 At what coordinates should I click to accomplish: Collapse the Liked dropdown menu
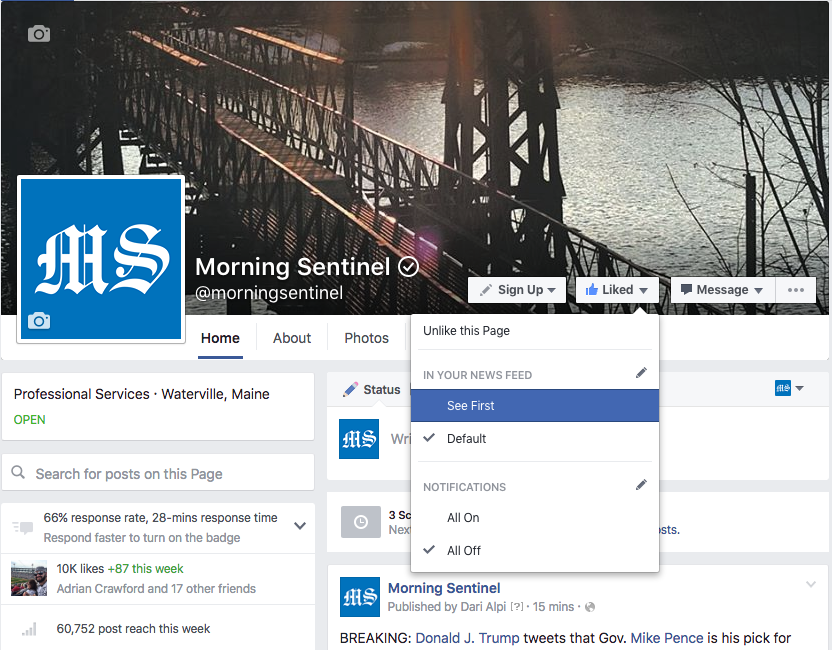click(616, 290)
